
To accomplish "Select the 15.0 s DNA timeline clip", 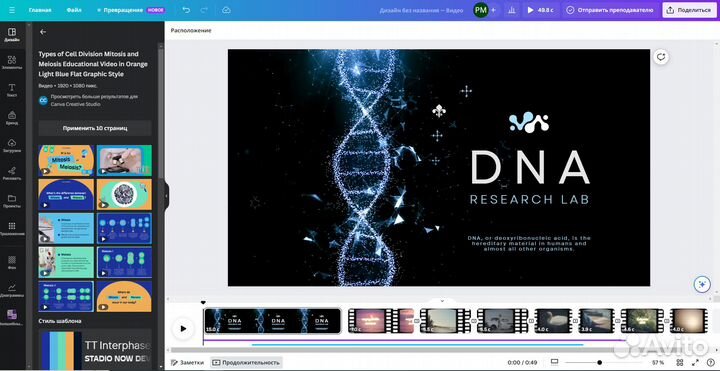I will (x=273, y=320).
